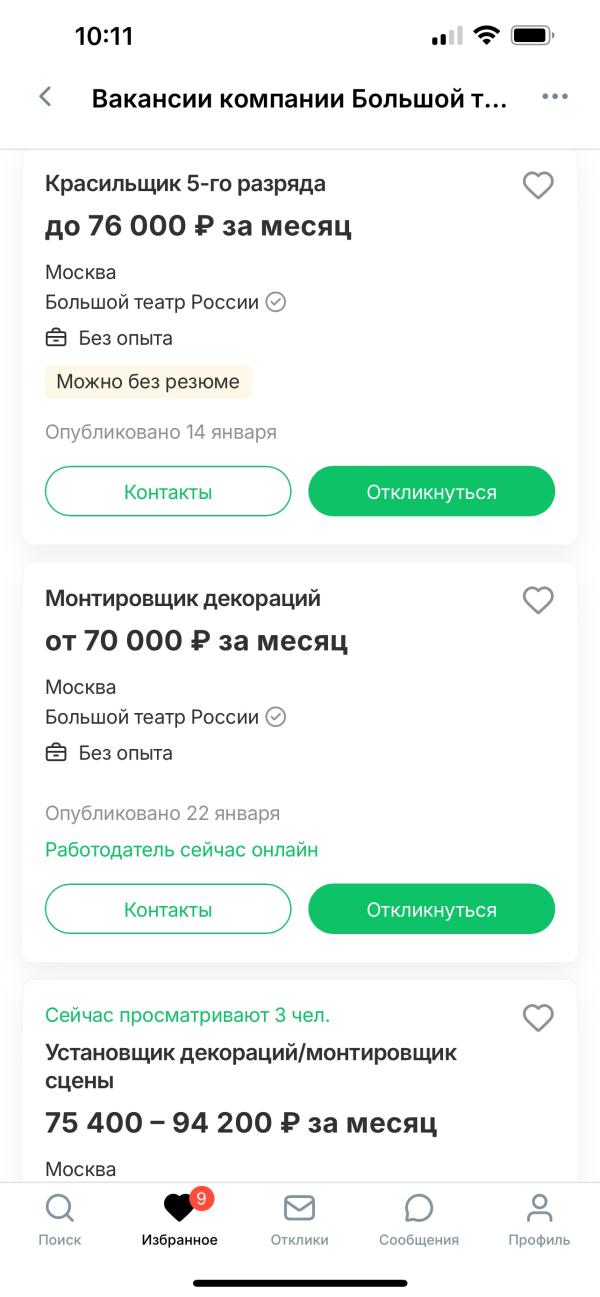This screenshot has height=1297, width=600.
Task: Open Установщик декораций/монтировщик сцены vacancy title
Action: tap(251, 1066)
